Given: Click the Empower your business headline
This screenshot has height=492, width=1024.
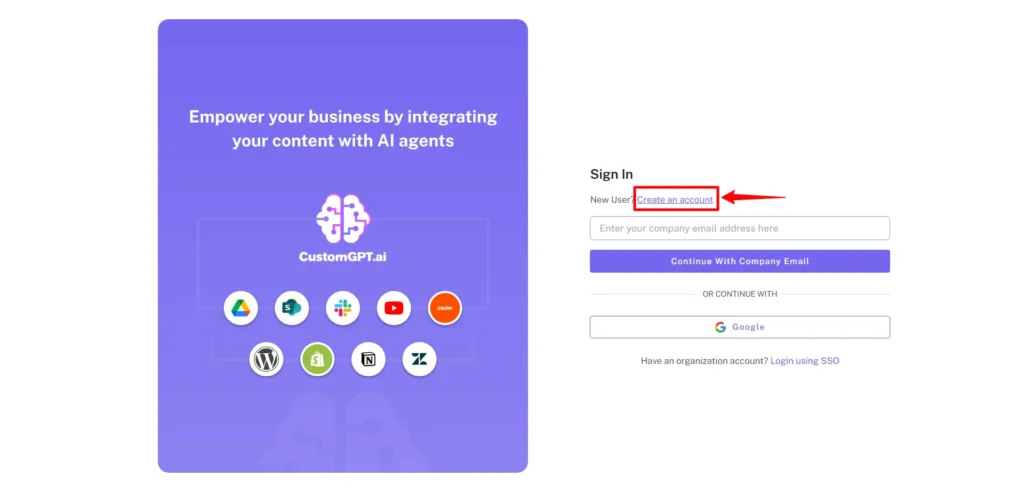Looking at the screenshot, I should (343, 129).
